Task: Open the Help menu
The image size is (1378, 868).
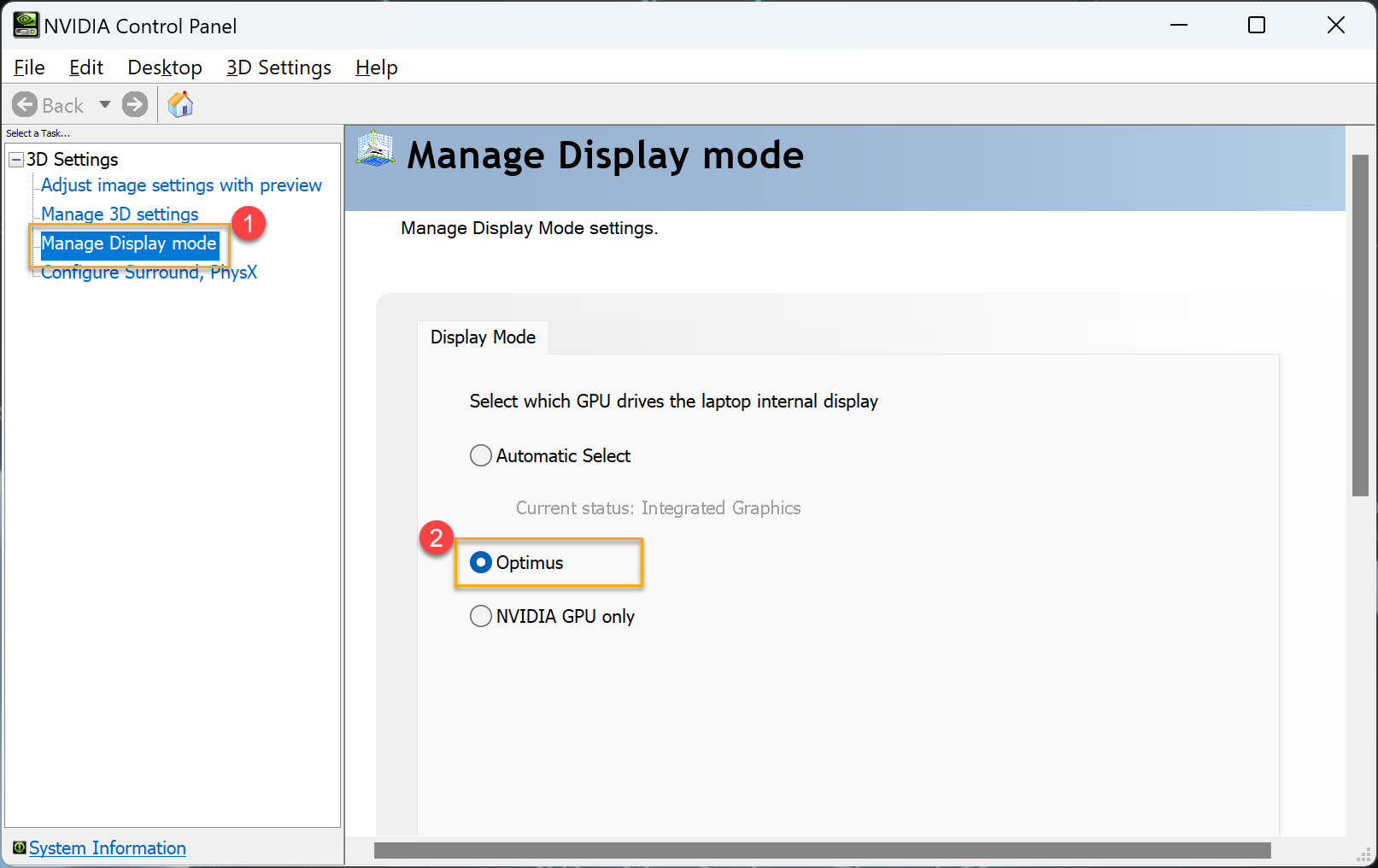Action: [377, 67]
